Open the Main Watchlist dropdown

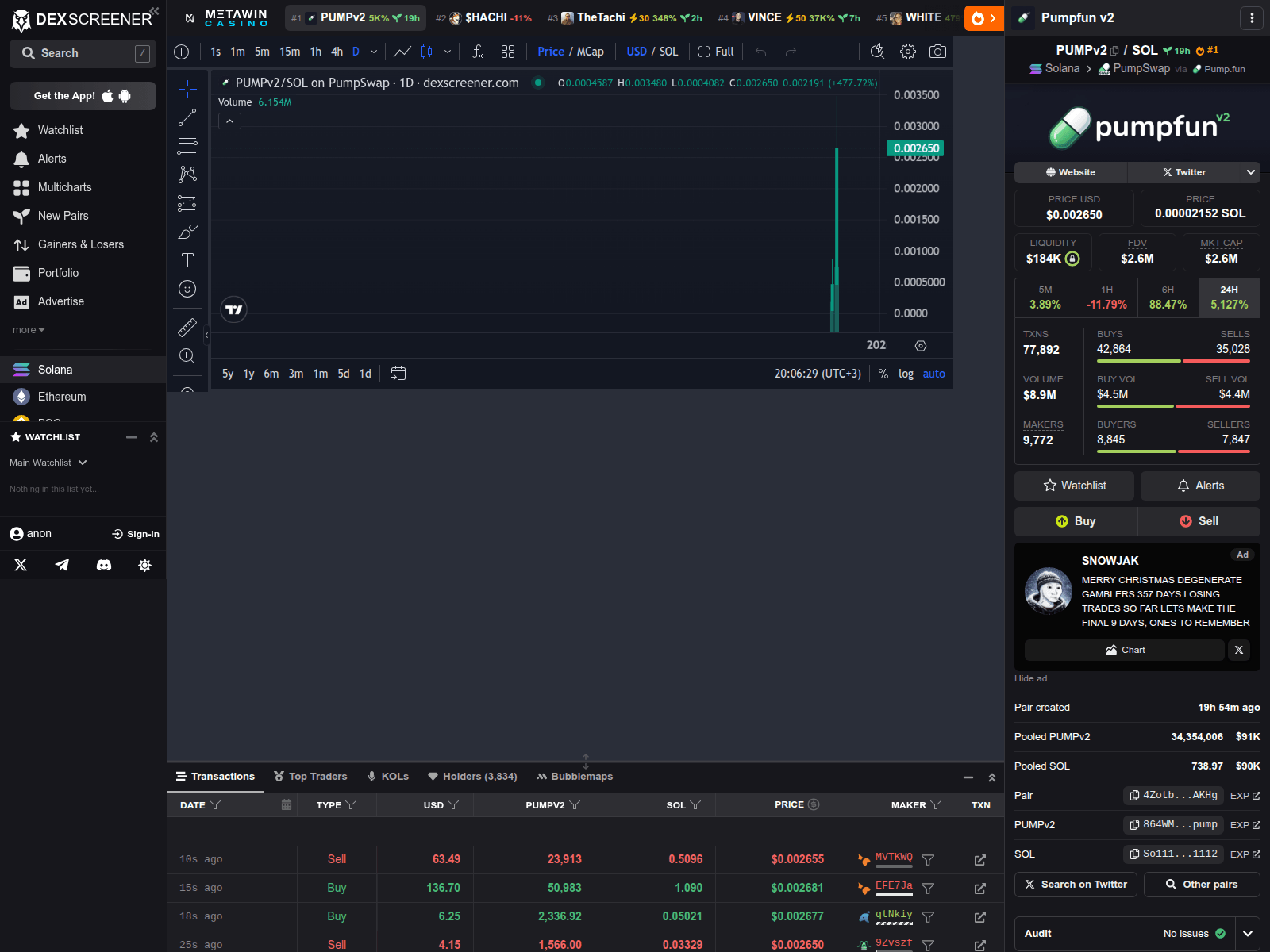(x=48, y=463)
